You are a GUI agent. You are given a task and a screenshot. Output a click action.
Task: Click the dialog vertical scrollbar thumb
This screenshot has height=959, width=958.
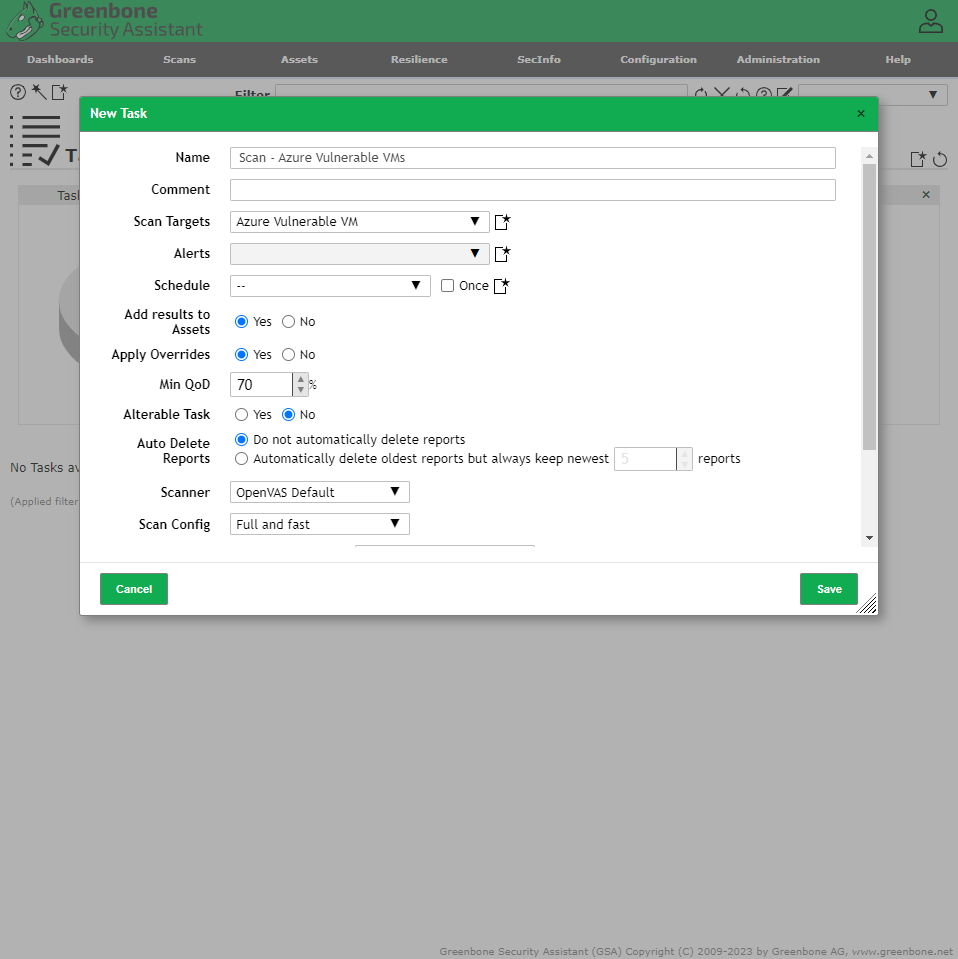pos(869,306)
